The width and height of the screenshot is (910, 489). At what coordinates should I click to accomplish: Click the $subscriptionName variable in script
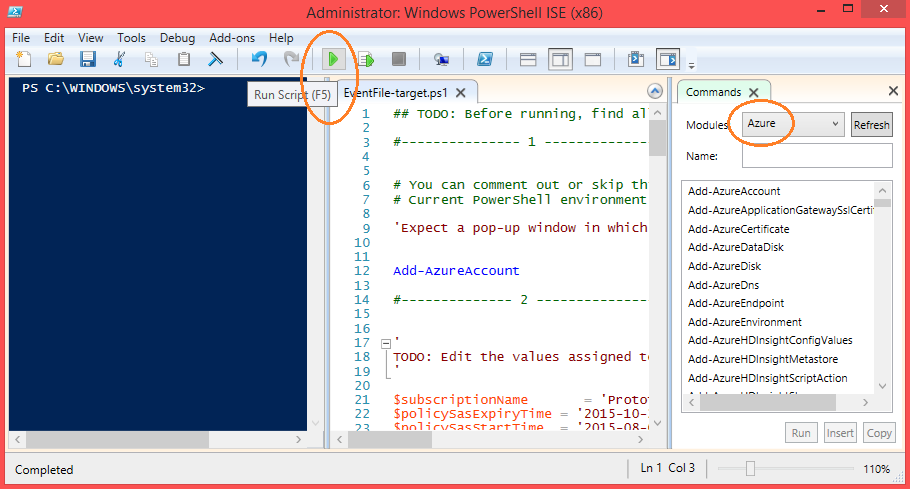460,400
